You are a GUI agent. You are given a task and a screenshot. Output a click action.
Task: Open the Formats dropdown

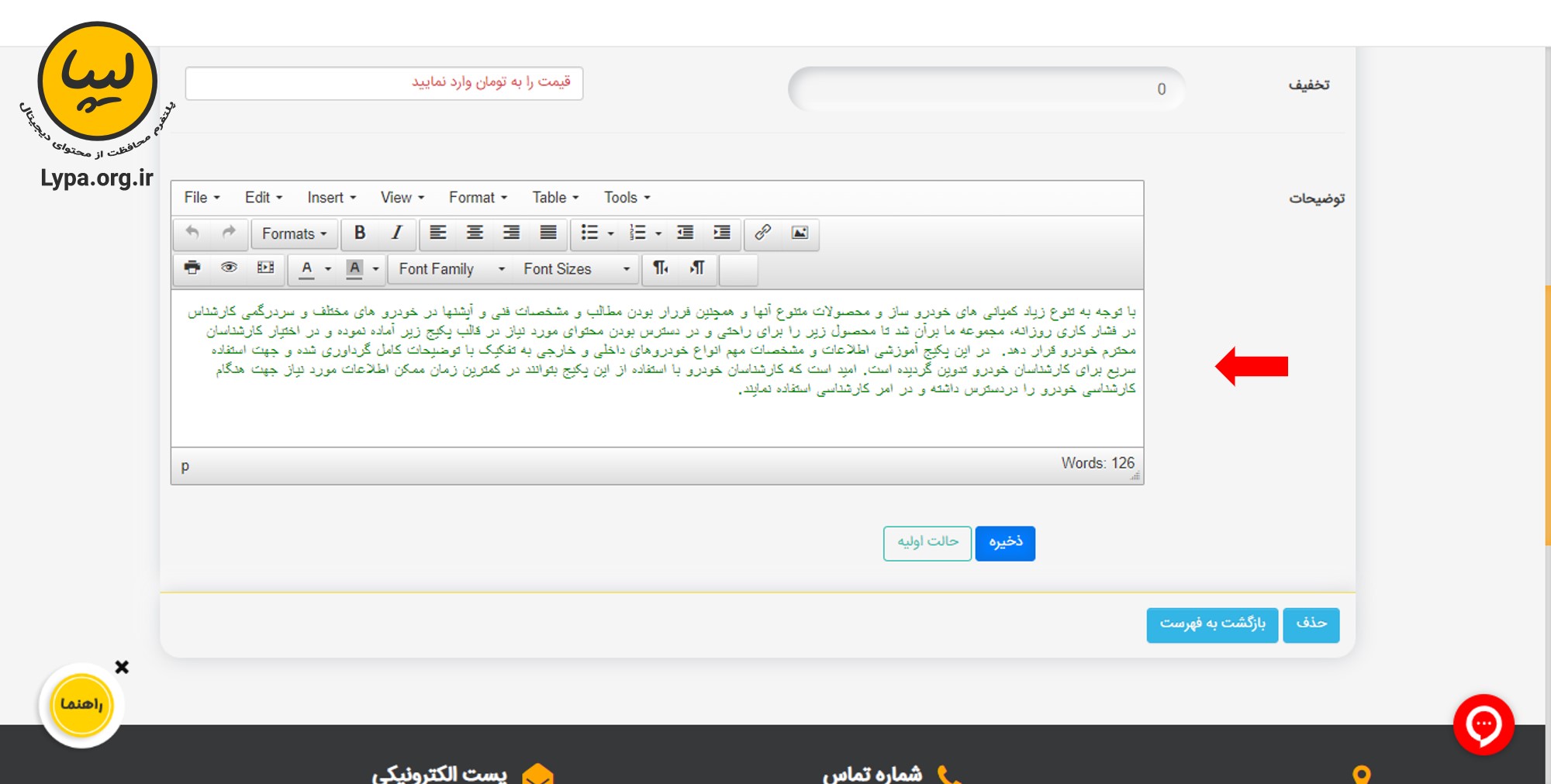[x=294, y=233]
